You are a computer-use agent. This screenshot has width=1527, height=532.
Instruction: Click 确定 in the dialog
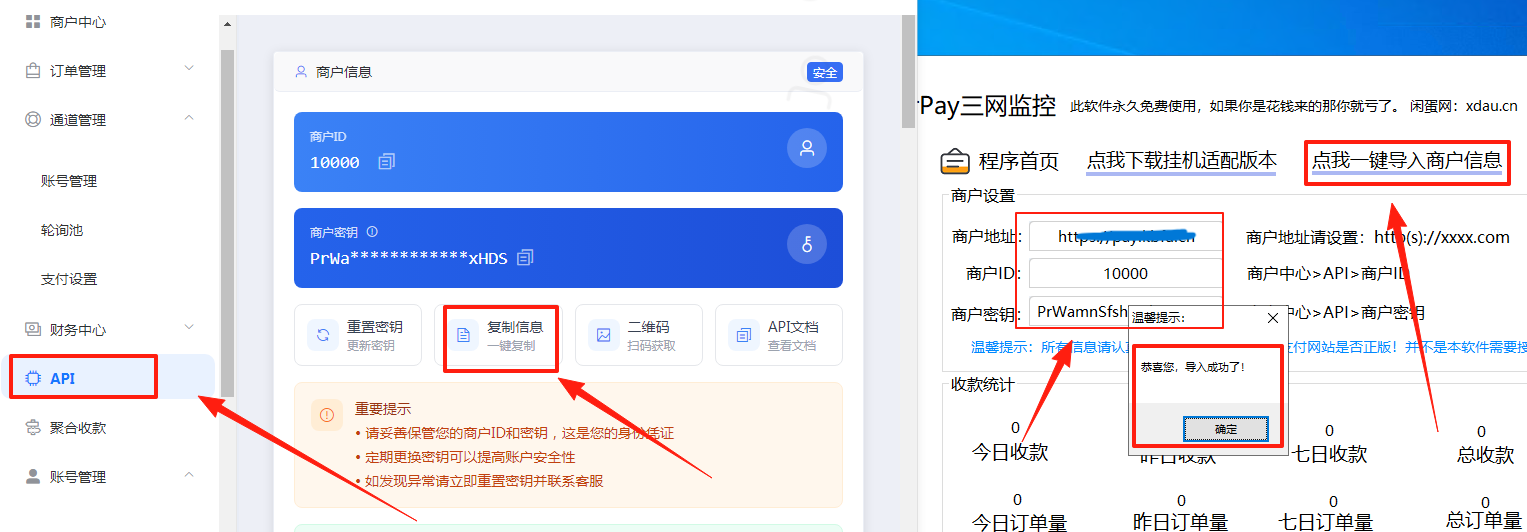click(x=1226, y=429)
